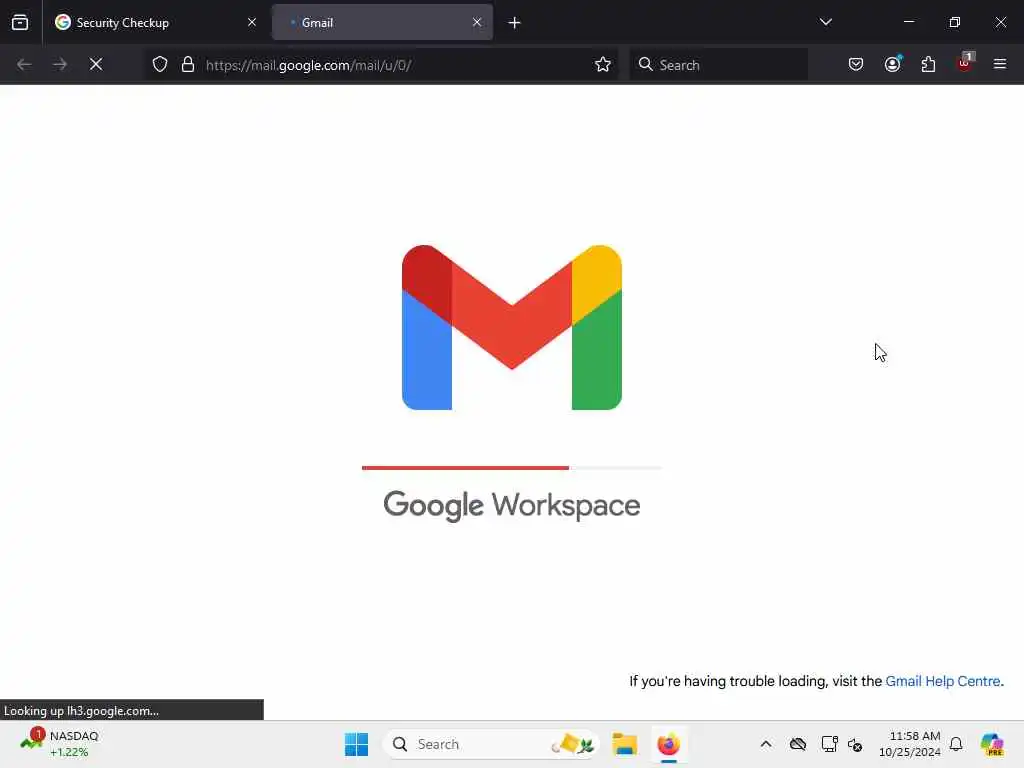Open clock showing 11:58 AM

(x=910, y=744)
